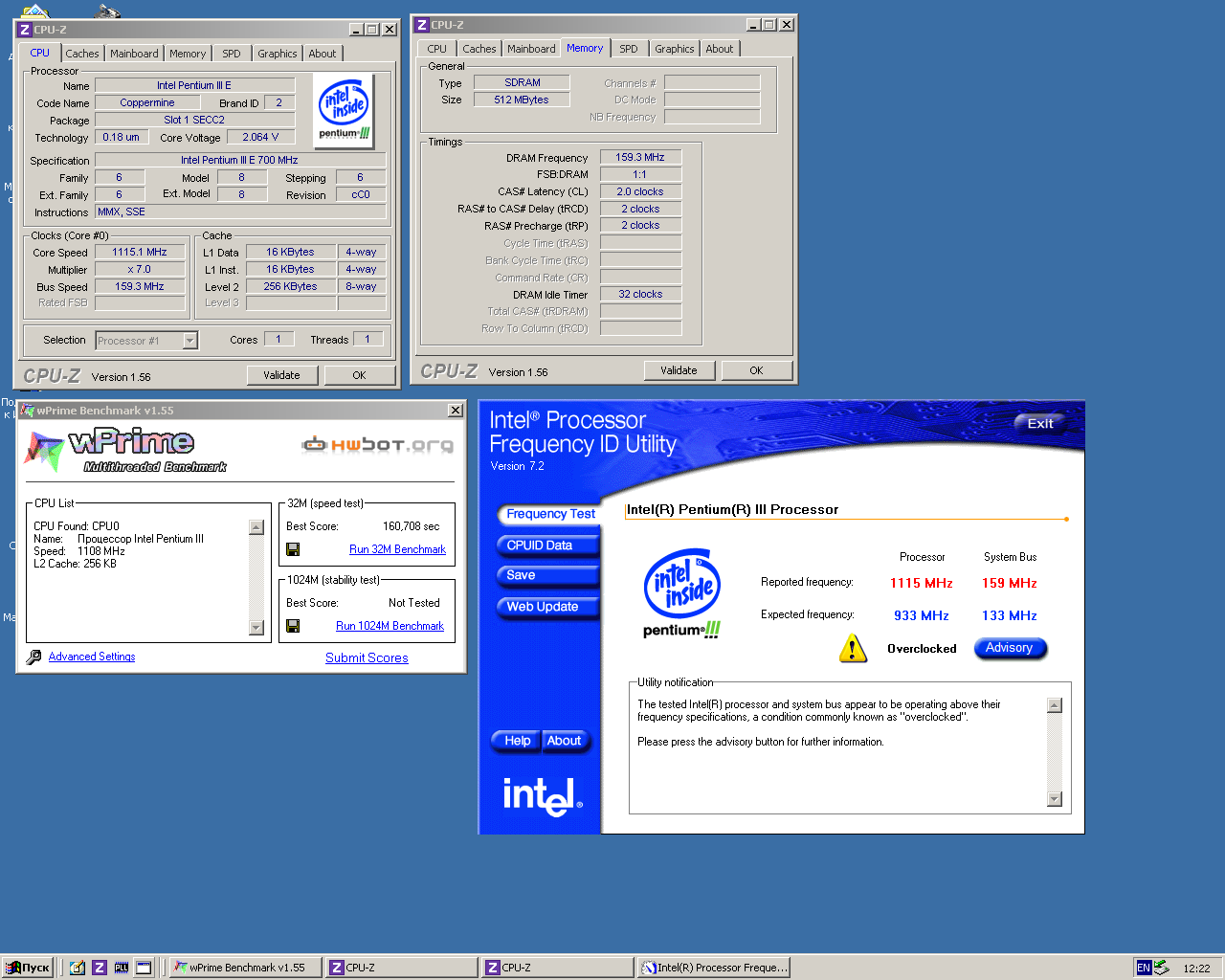Screen dimensions: 1225x980
Task: Switch to the CPU tab in the right CPU-Z window
Action: click(x=437, y=49)
